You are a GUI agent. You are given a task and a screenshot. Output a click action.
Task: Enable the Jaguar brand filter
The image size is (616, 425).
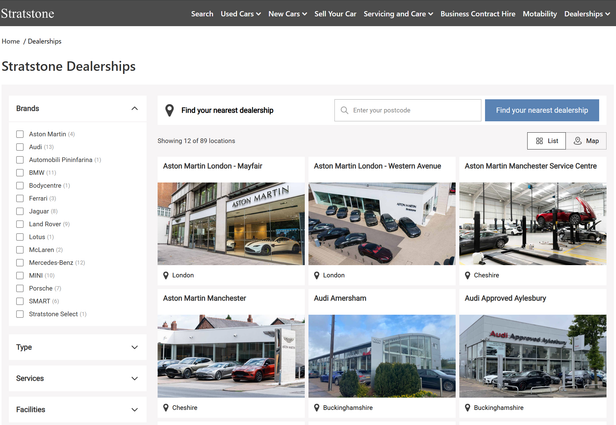[20, 211]
